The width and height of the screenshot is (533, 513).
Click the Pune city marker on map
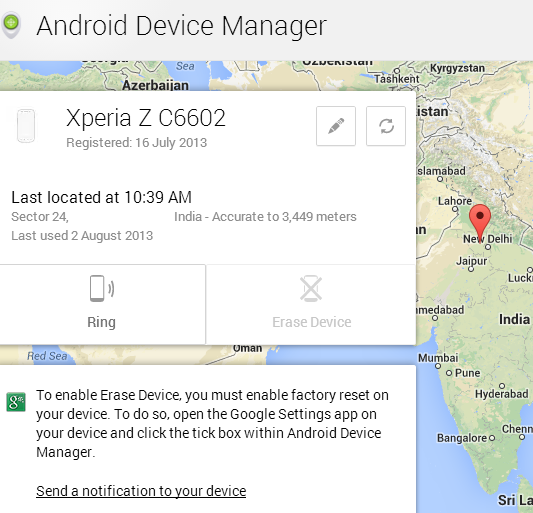pyautogui.click(x=449, y=373)
